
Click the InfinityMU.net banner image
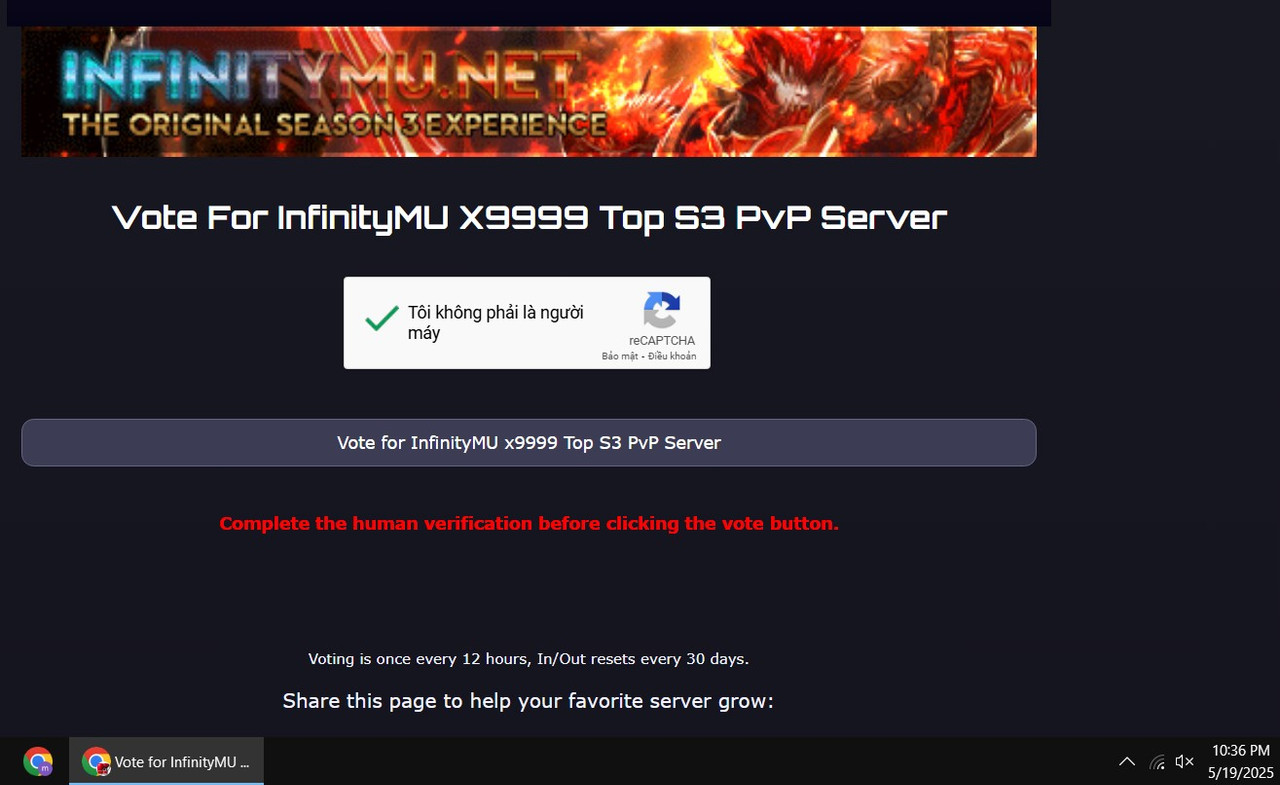tap(529, 91)
